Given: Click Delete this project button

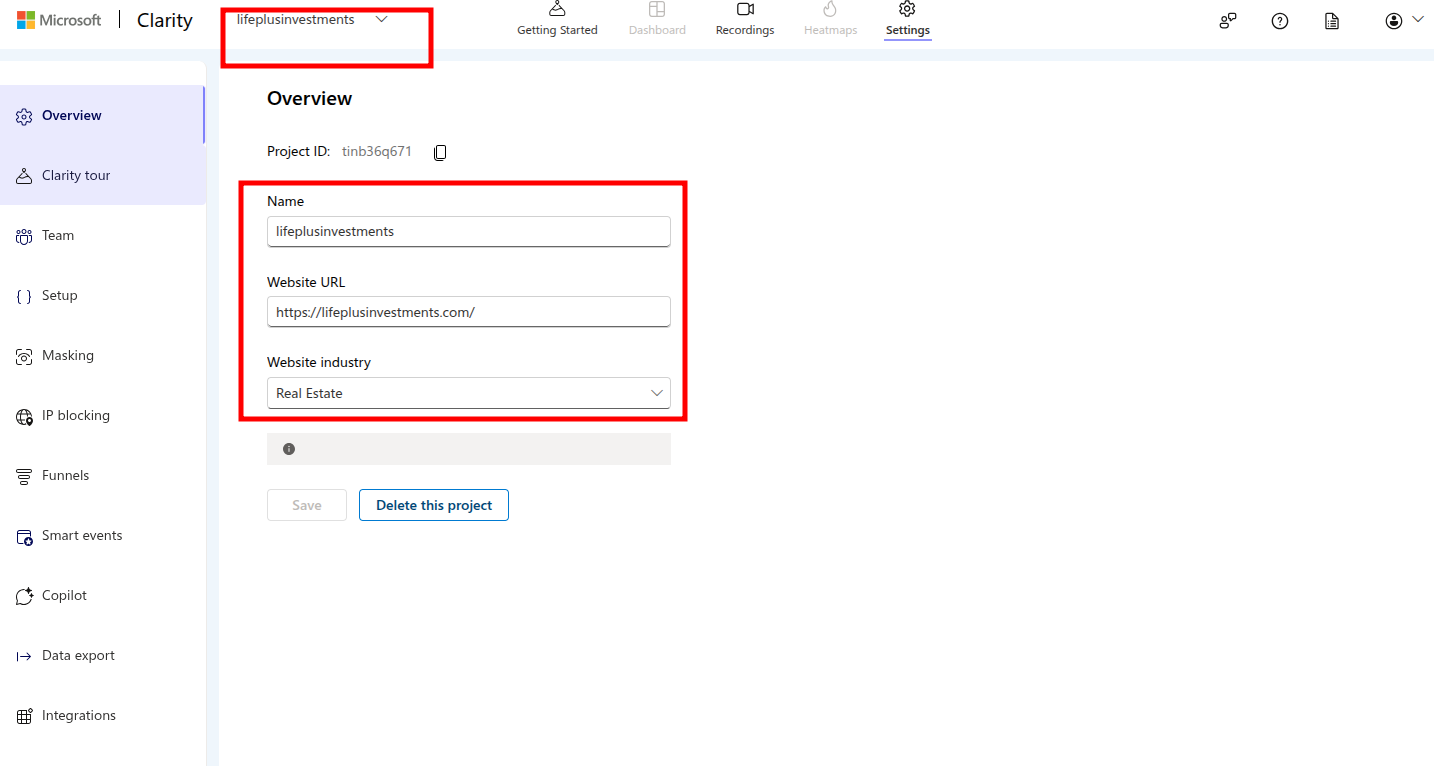Looking at the screenshot, I should coord(434,505).
